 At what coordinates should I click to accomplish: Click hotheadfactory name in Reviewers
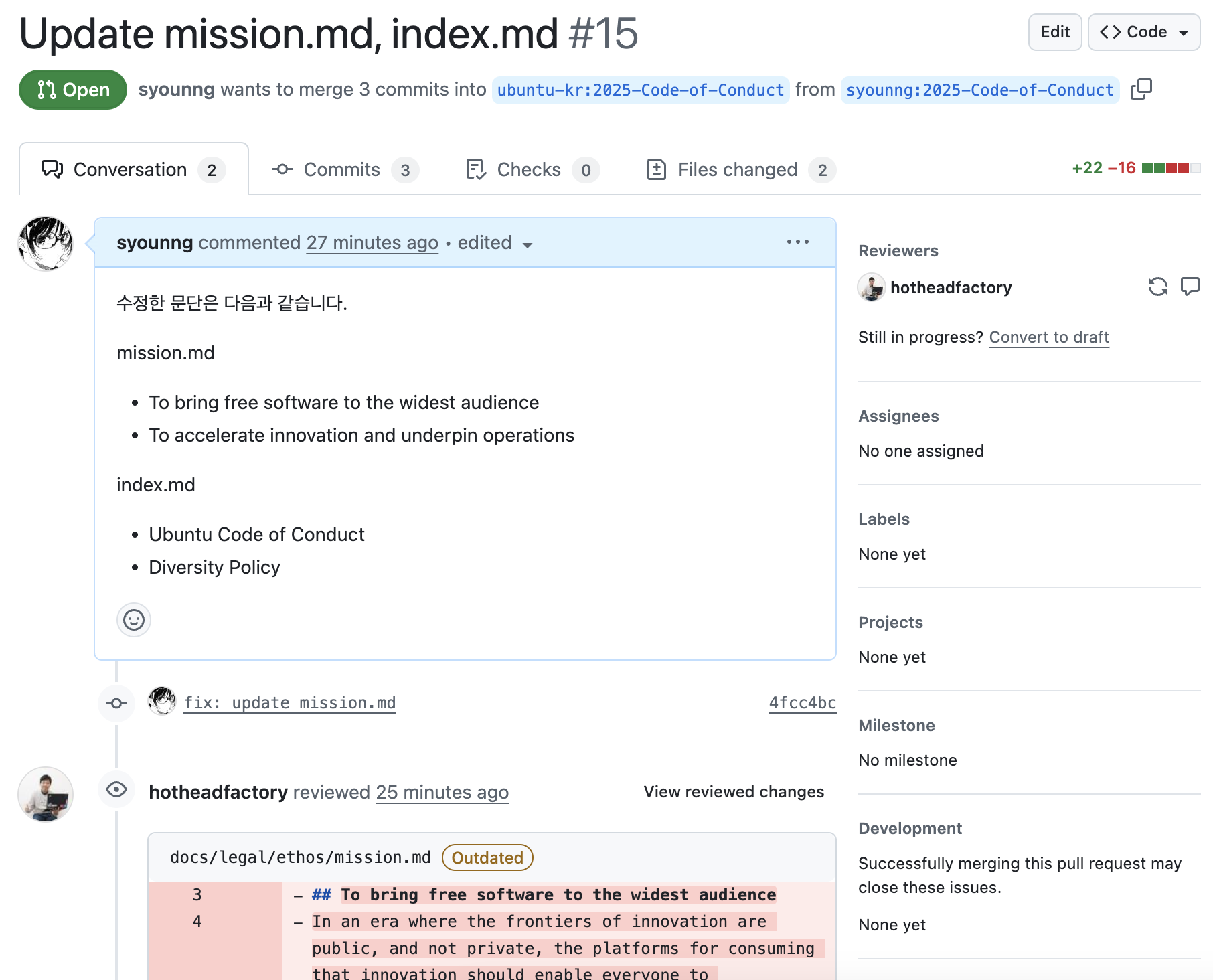[x=951, y=288]
